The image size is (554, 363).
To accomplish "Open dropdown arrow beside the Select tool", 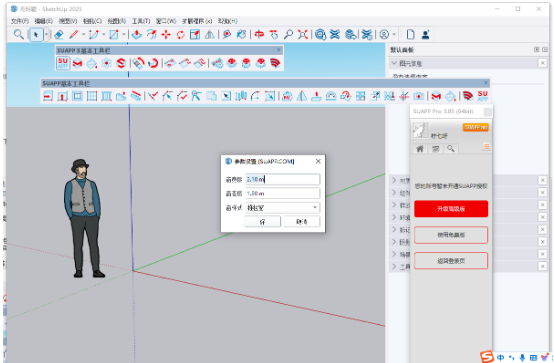I will (x=46, y=35).
